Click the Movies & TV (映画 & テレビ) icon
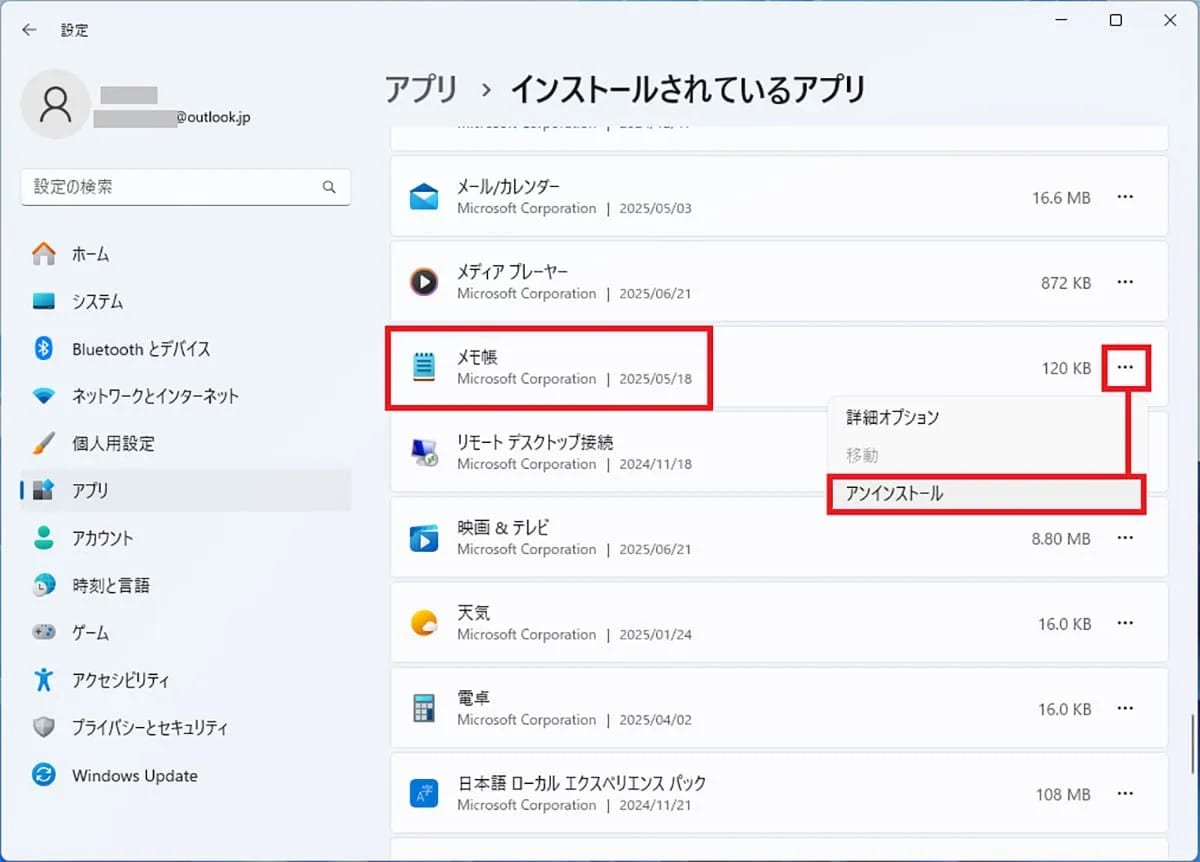 [x=424, y=537]
